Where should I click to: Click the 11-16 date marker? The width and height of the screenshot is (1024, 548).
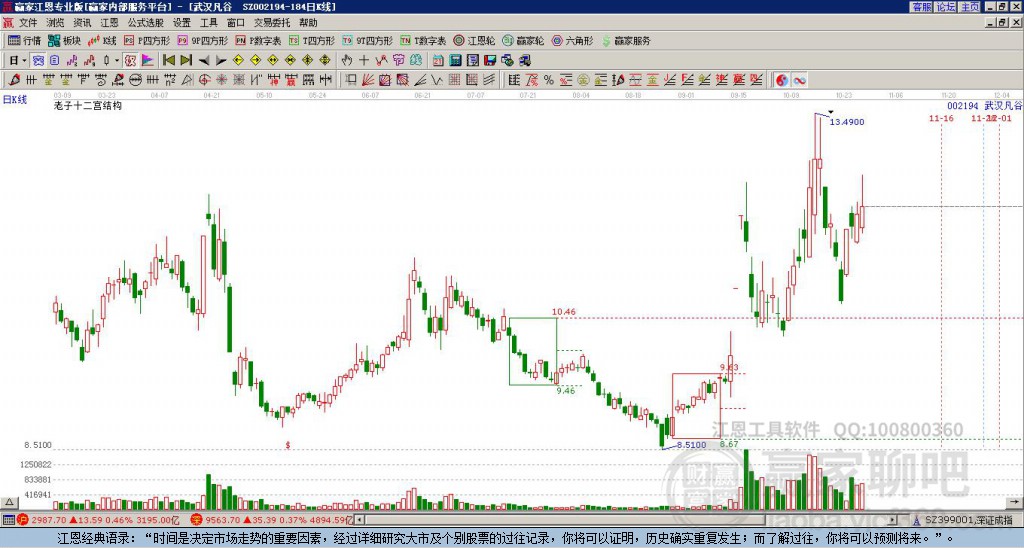941,118
